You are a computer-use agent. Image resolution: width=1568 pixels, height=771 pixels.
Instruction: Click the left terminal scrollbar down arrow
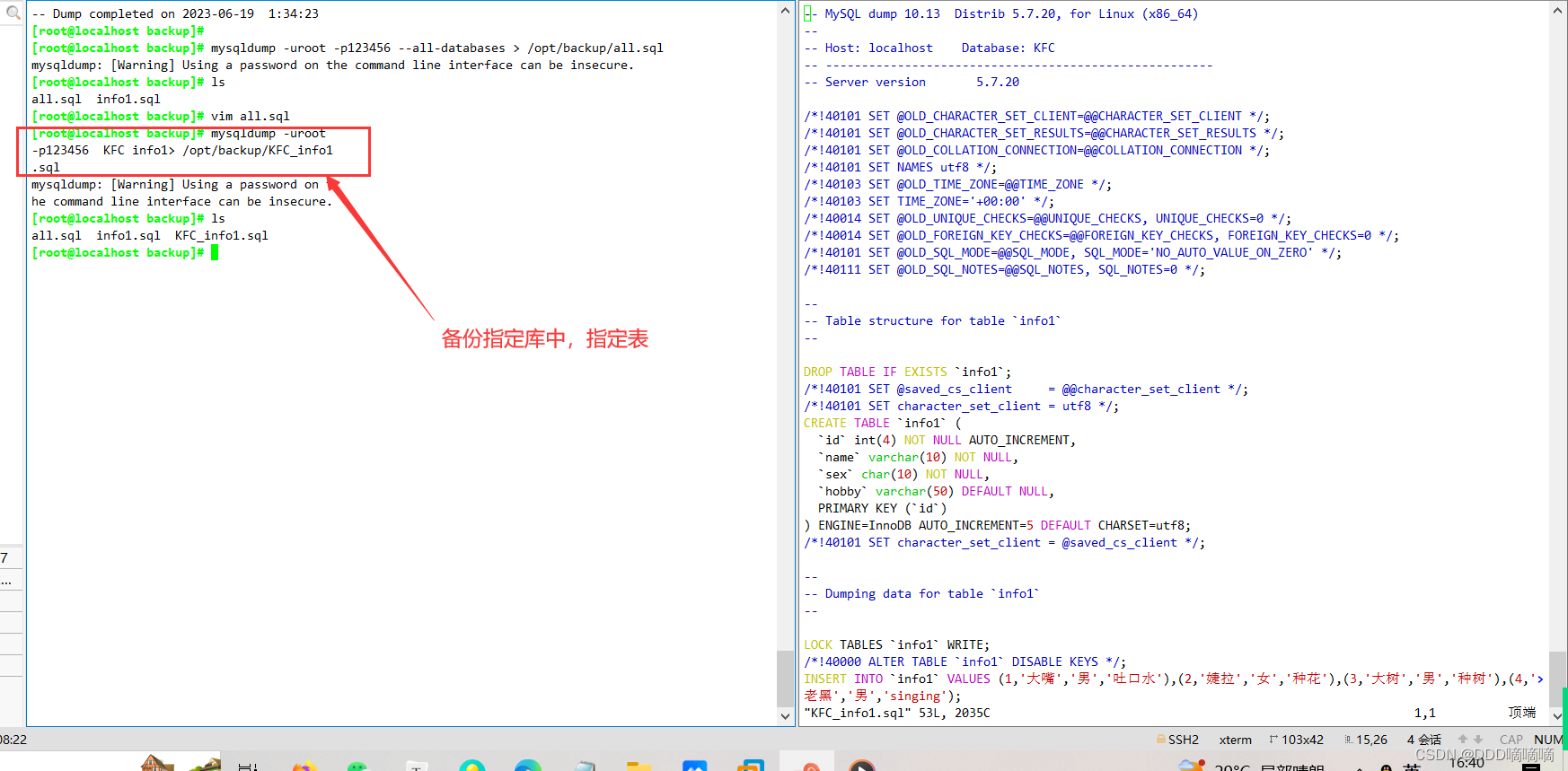pyautogui.click(x=786, y=716)
